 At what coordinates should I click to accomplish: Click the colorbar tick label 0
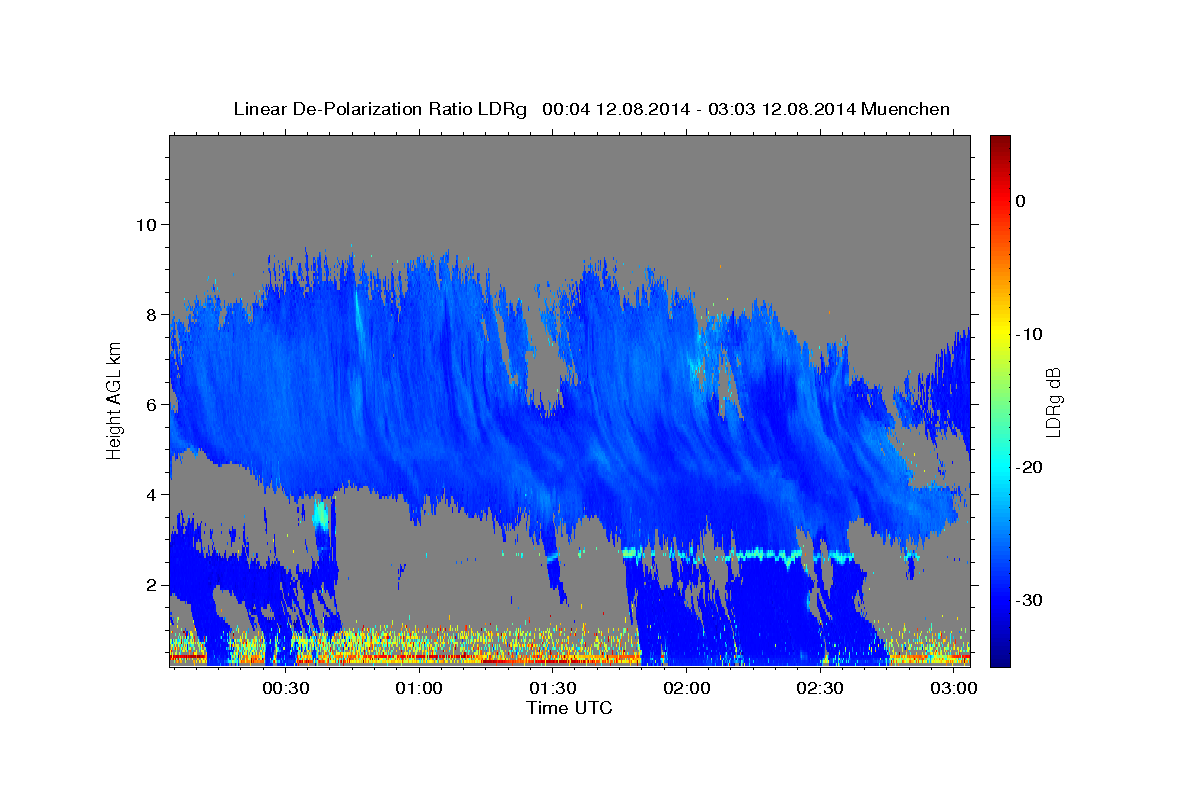1020,201
